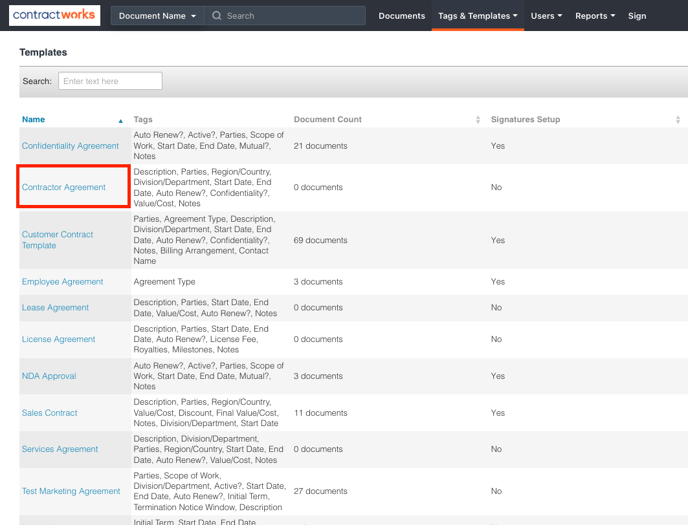The width and height of the screenshot is (688, 525).
Task: Click the ContractWorks logo
Action: pyautogui.click(x=54, y=15)
